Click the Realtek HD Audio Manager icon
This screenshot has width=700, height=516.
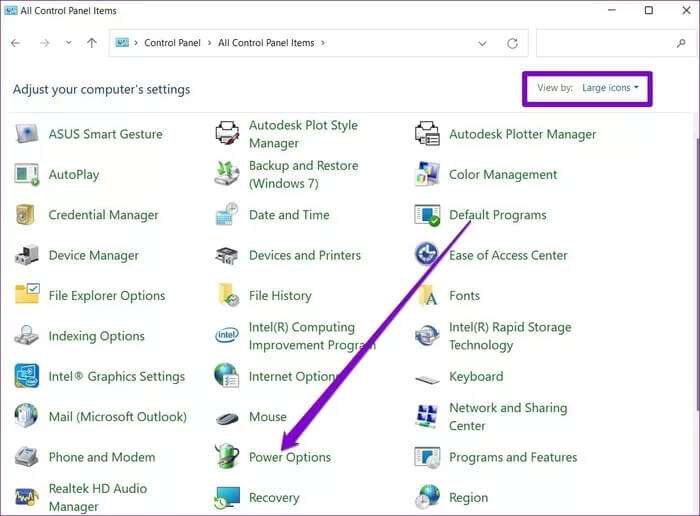pyautogui.click(x=26, y=497)
